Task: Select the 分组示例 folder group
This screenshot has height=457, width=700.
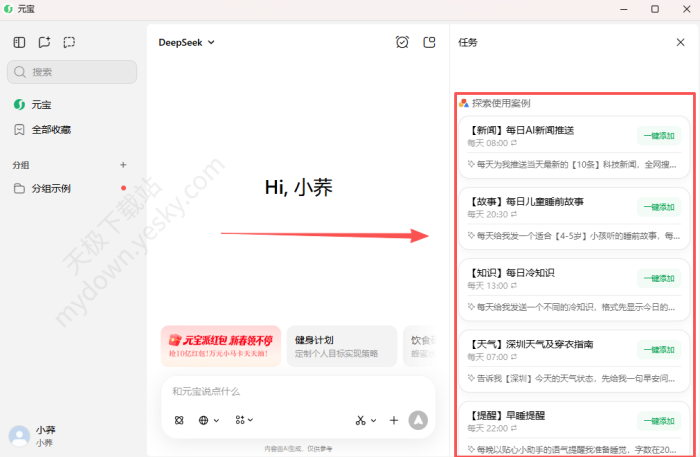Action: pyautogui.click(x=50, y=188)
